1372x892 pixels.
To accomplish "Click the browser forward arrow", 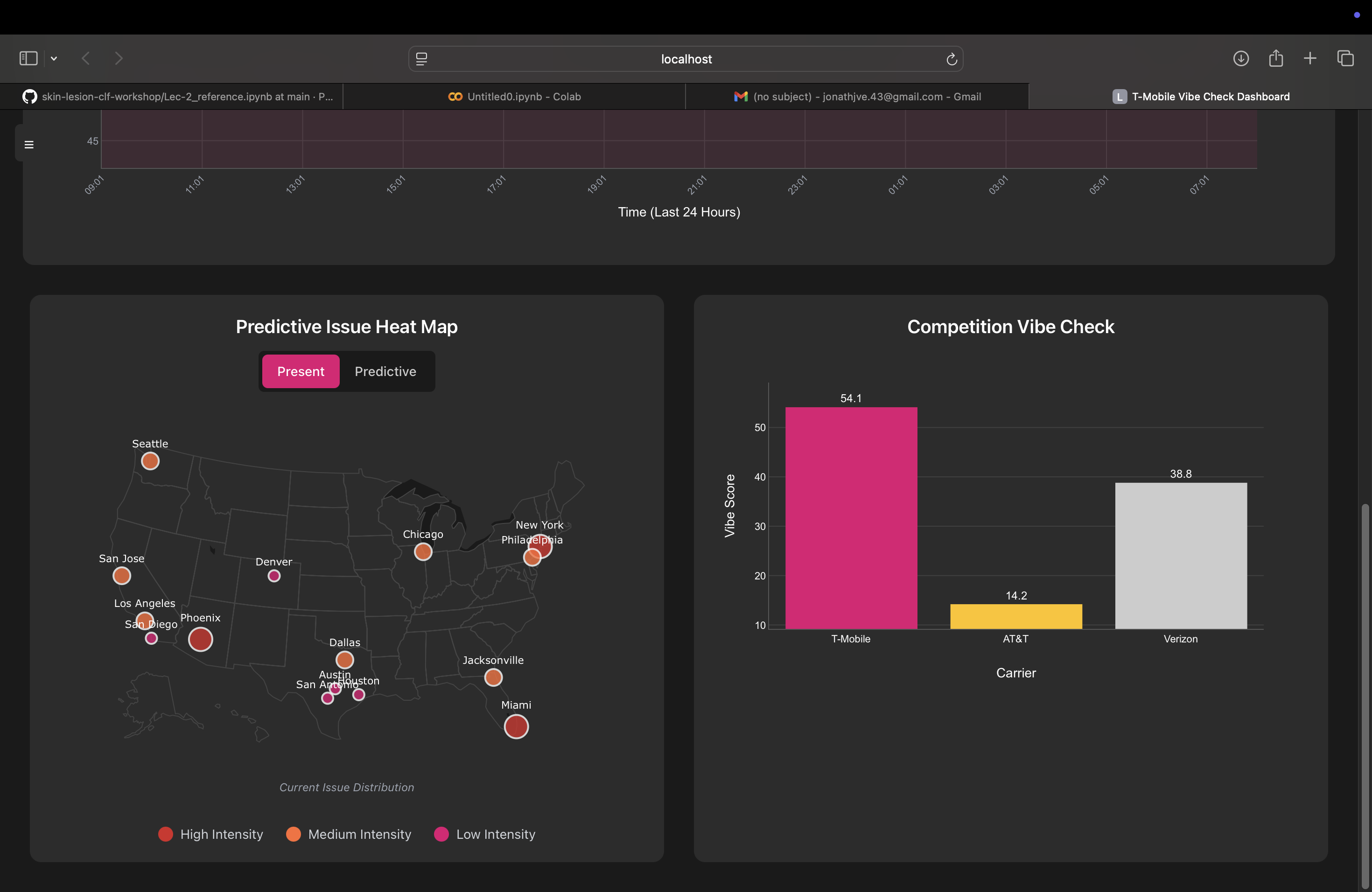I will tap(119, 58).
